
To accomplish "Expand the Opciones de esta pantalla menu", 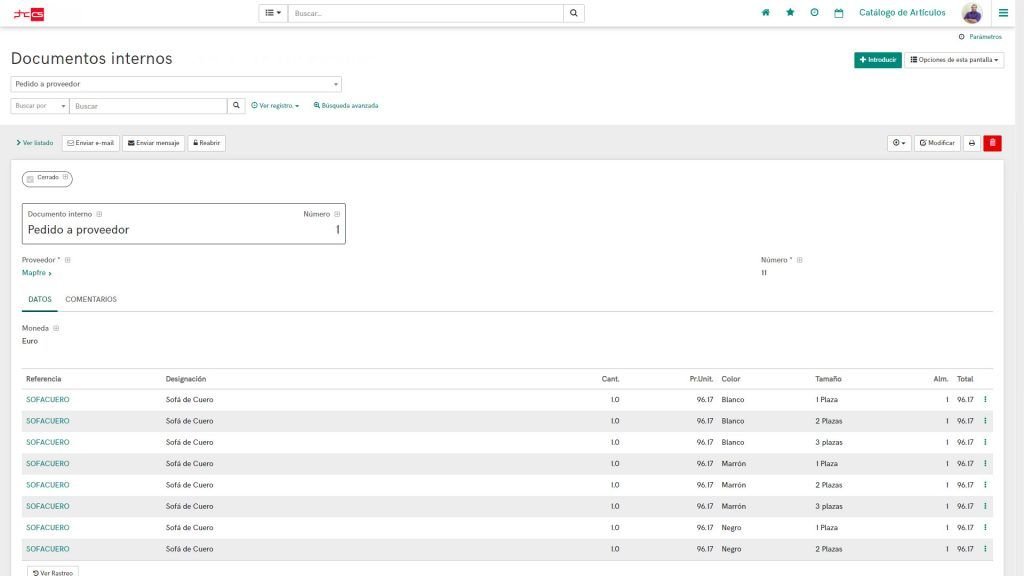I will point(954,60).
